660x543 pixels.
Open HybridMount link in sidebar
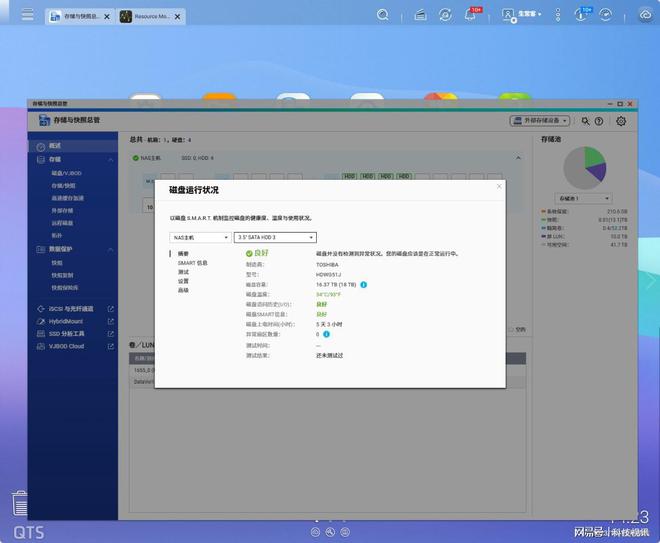point(67,321)
